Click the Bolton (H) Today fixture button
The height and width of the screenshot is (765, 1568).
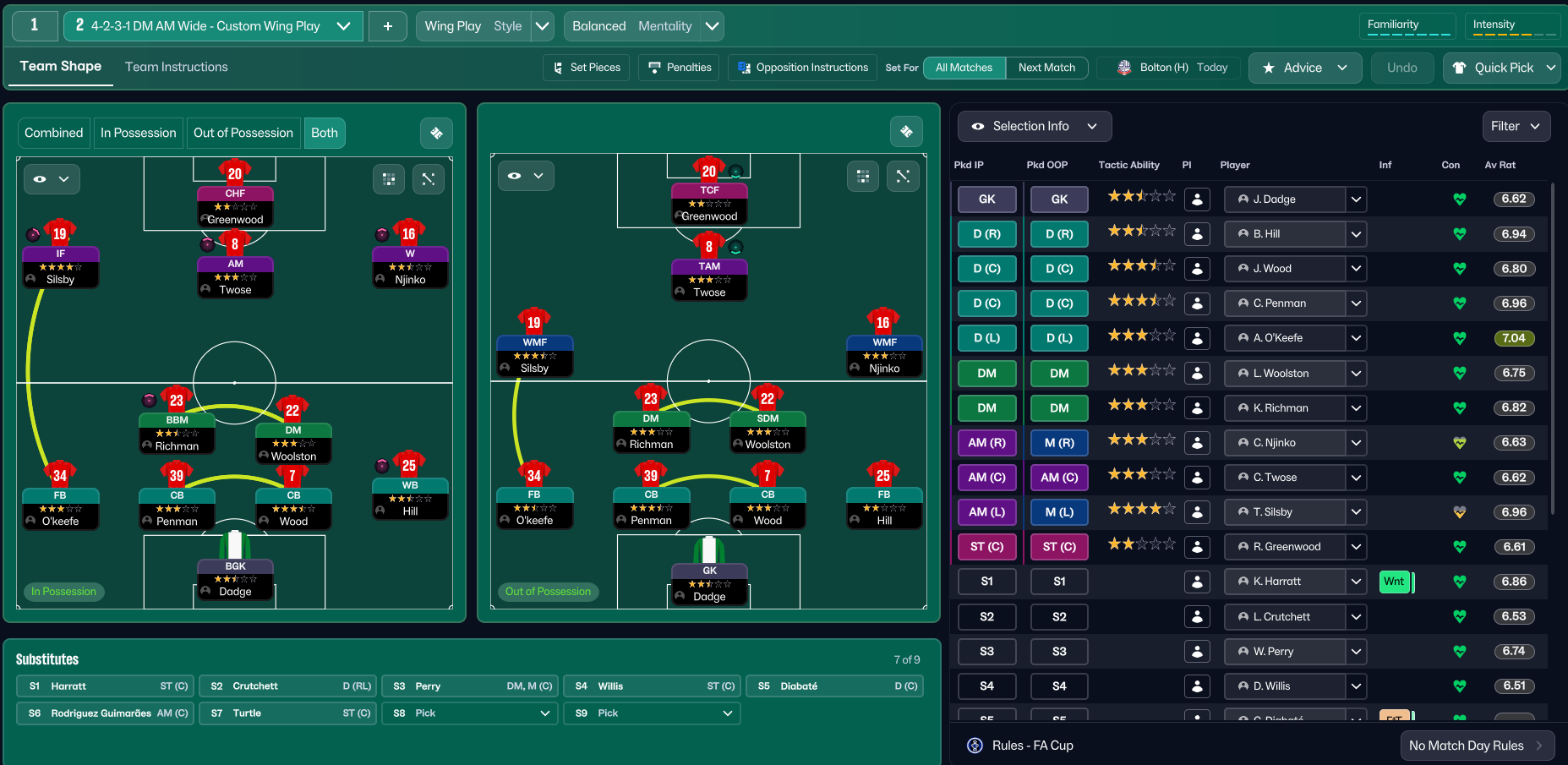point(1169,68)
